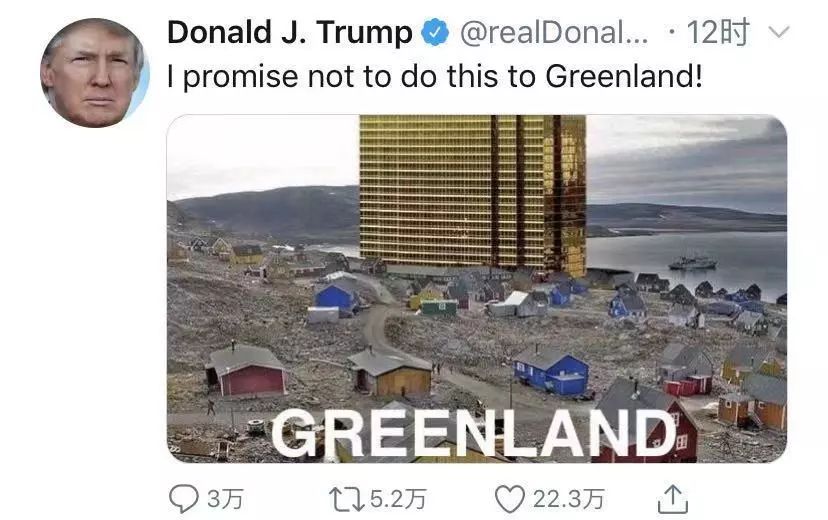Open the share menu via the upload arrow icon

(672, 499)
